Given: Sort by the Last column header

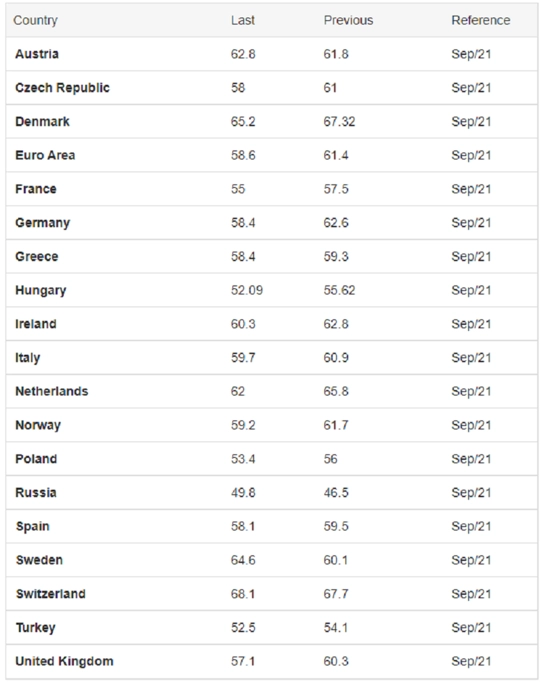Looking at the screenshot, I should (243, 20).
